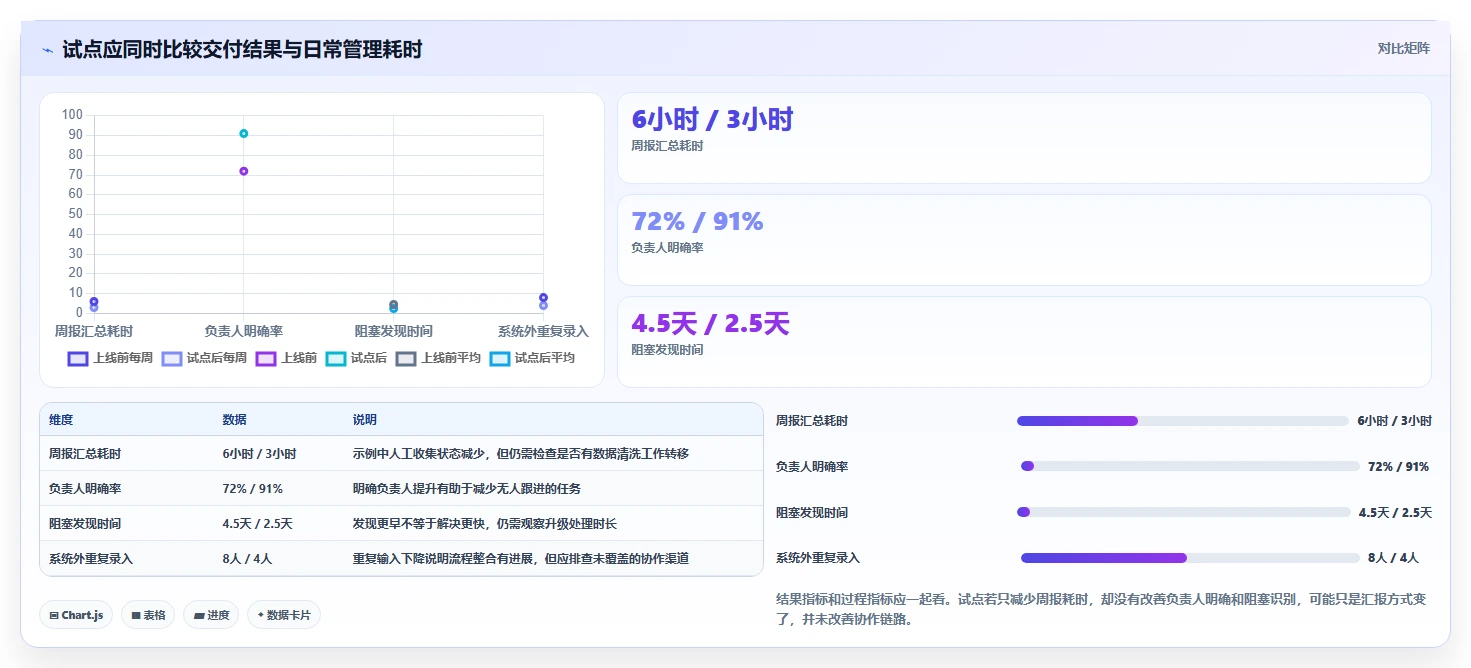The height and width of the screenshot is (668, 1471).
Task: Click the 负责人明确率 progress bar
Action: point(1190,466)
